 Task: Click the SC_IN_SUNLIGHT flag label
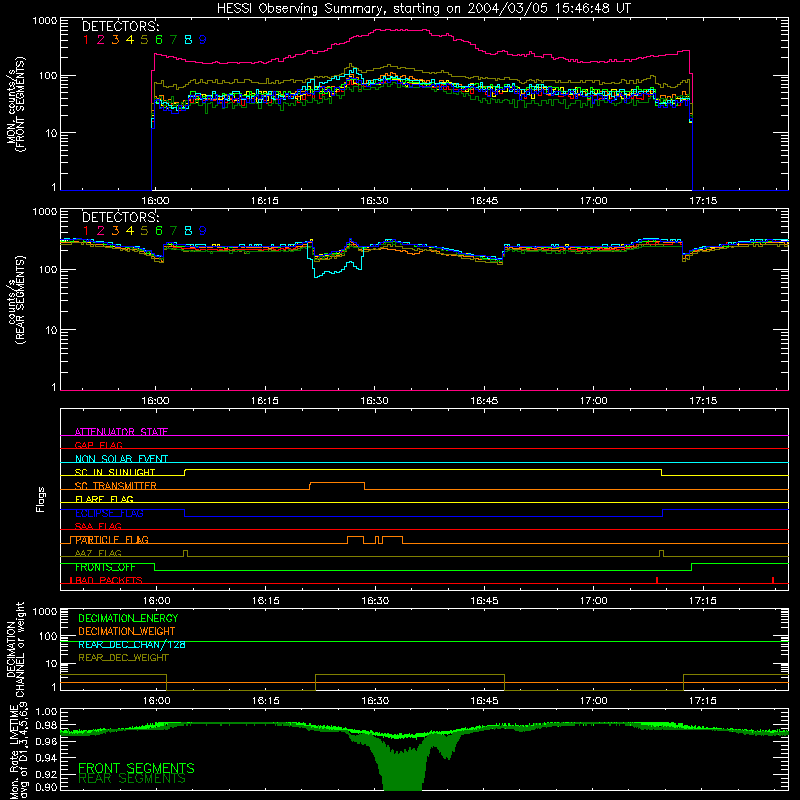coord(115,472)
